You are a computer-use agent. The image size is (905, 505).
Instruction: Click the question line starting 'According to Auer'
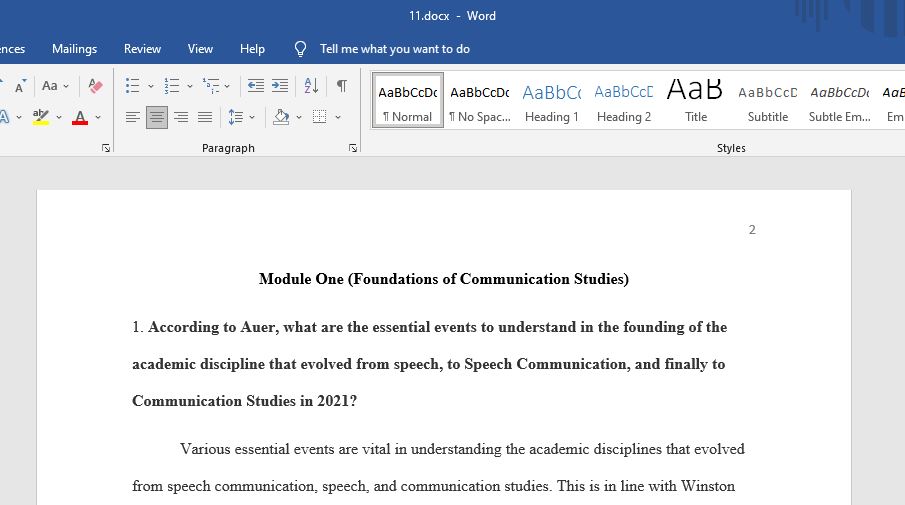pos(437,327)
